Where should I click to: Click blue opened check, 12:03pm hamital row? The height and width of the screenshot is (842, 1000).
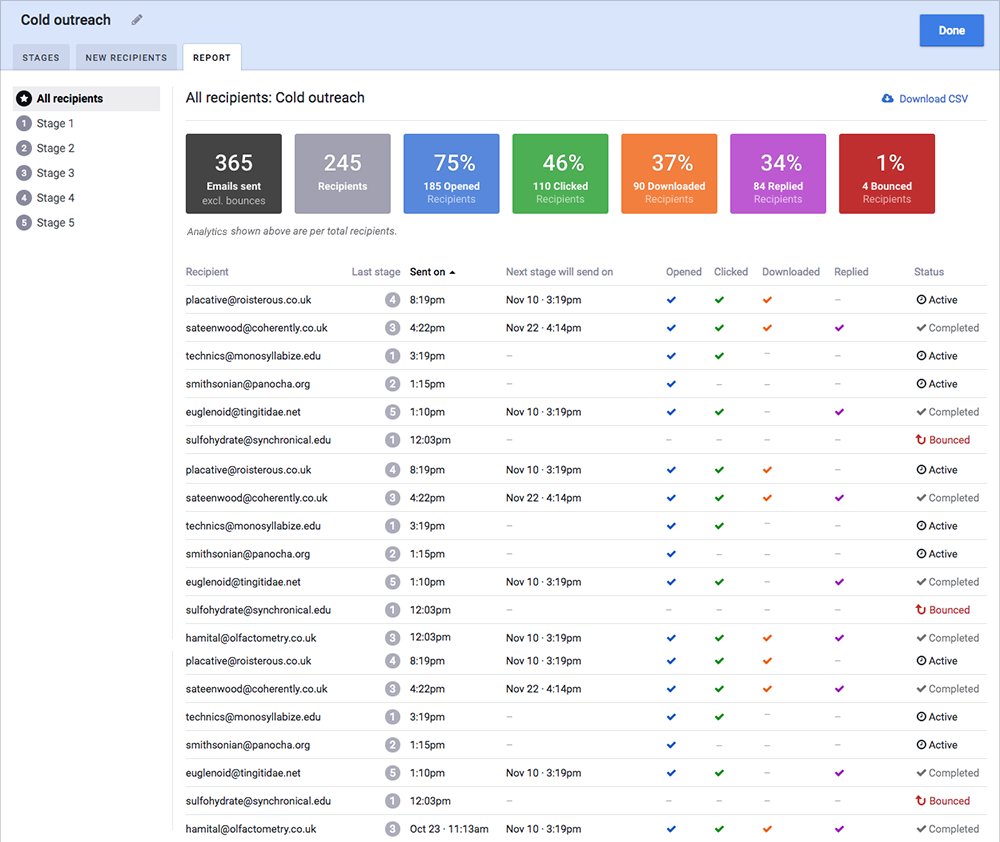[x=671, y=638]
